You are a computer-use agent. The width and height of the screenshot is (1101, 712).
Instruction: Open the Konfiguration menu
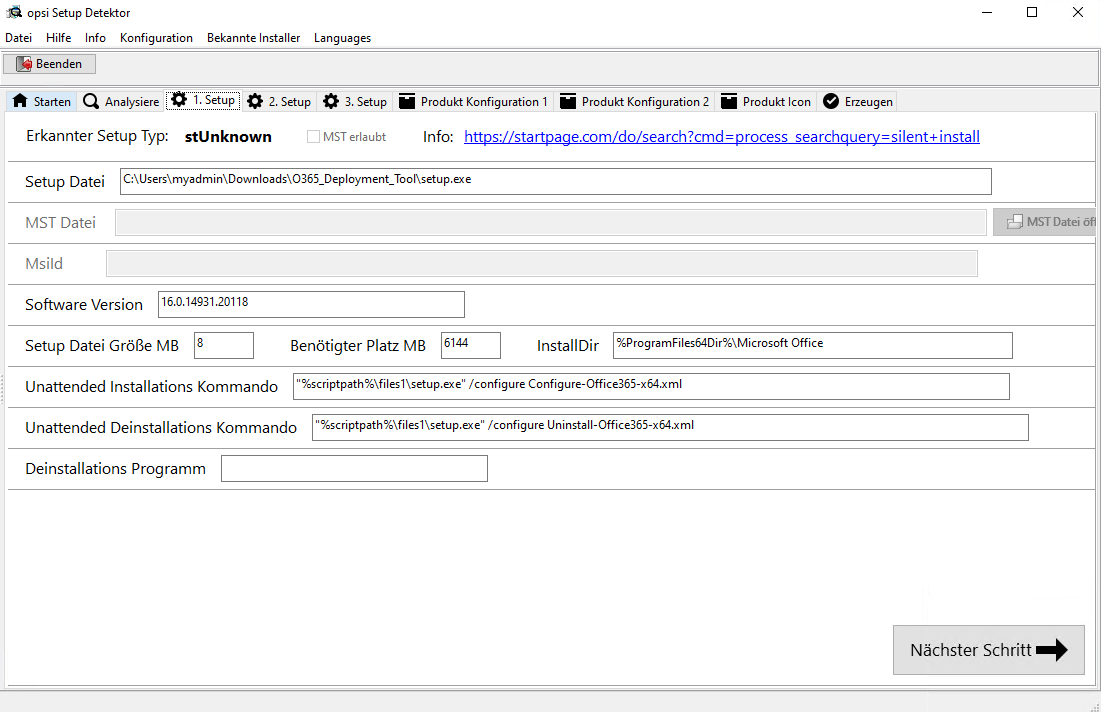156,38
